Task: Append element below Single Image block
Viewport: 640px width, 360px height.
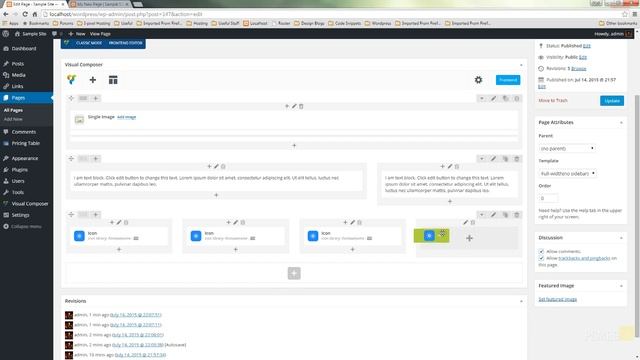Action: coord(294,145)
